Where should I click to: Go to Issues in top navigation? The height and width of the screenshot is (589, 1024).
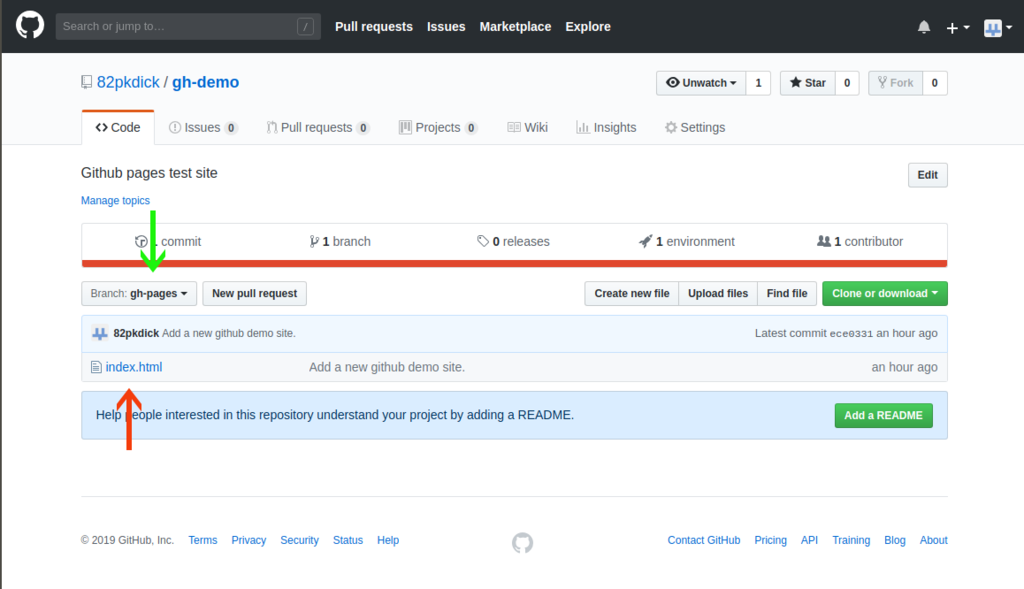[x=446, y=27]
